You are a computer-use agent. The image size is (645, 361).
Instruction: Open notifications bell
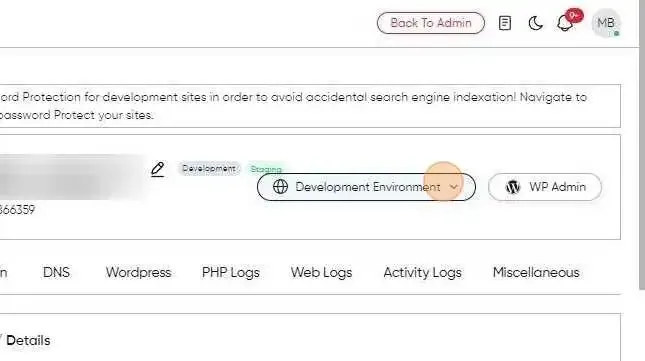tap(565, 23)
